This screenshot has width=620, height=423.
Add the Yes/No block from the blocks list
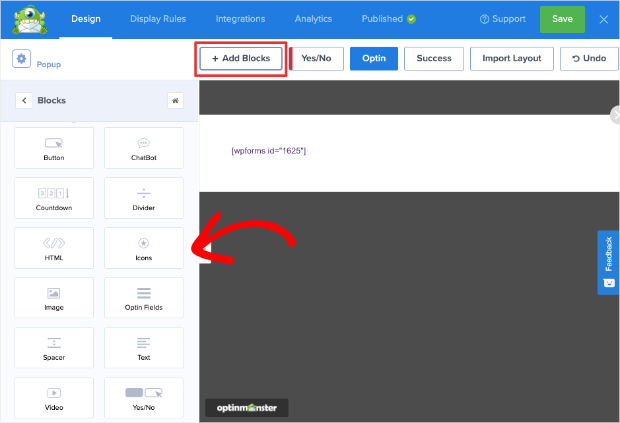[x=144, y=398]
